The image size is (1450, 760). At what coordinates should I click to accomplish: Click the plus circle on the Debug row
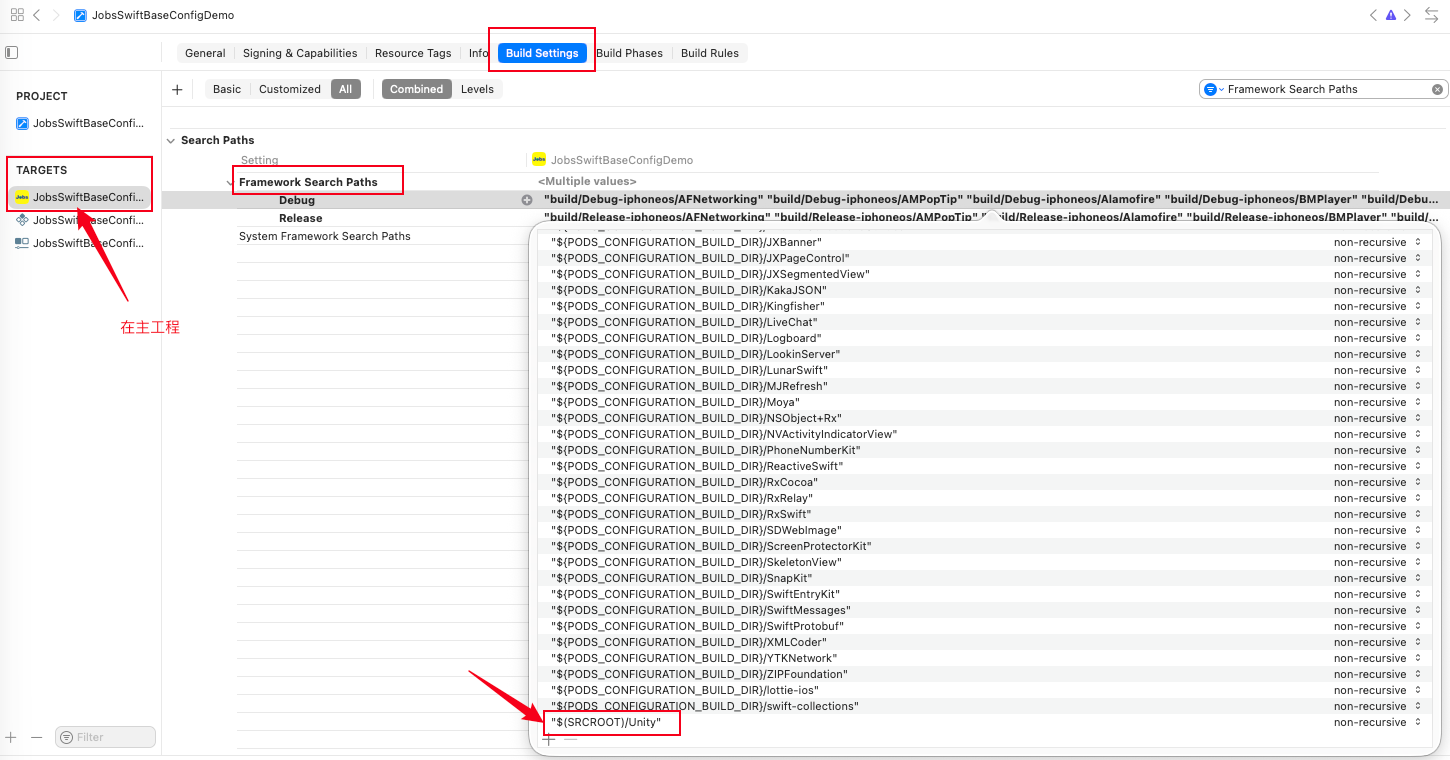(x=527, y=200)
